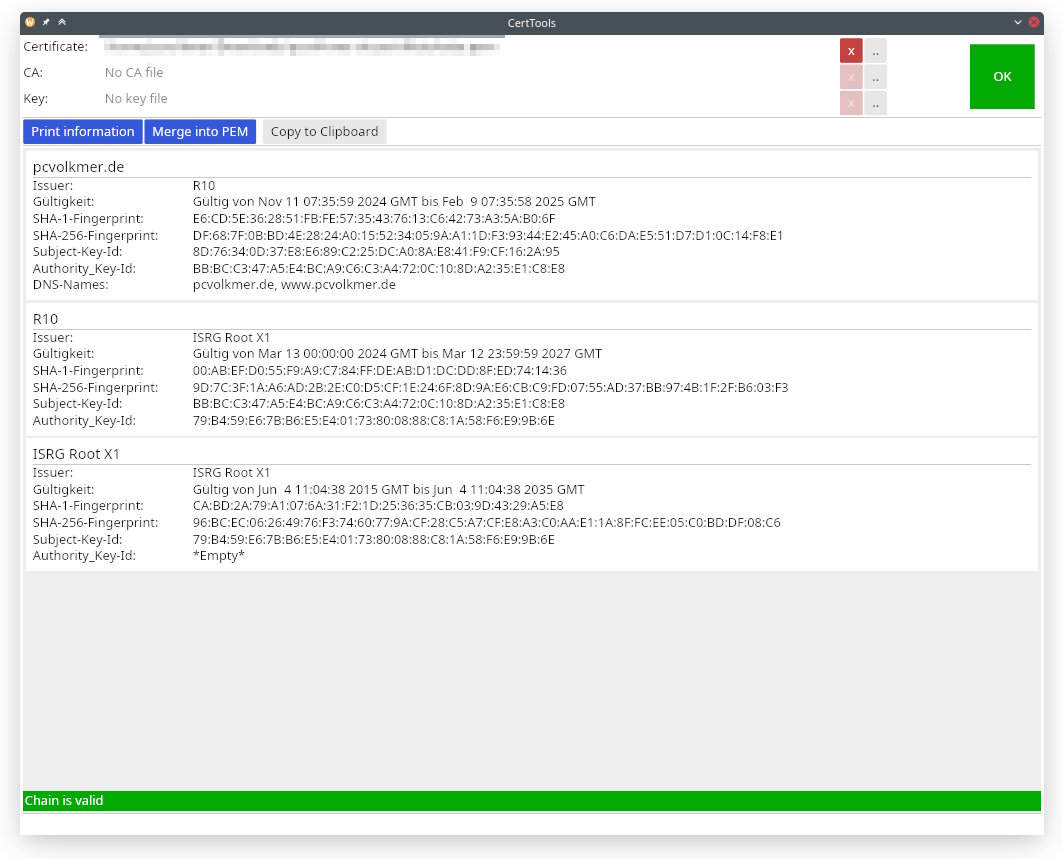Screen dimensions: 1062x859
Task: Open the CertTools window menu icon
Action: pos(30,22)
